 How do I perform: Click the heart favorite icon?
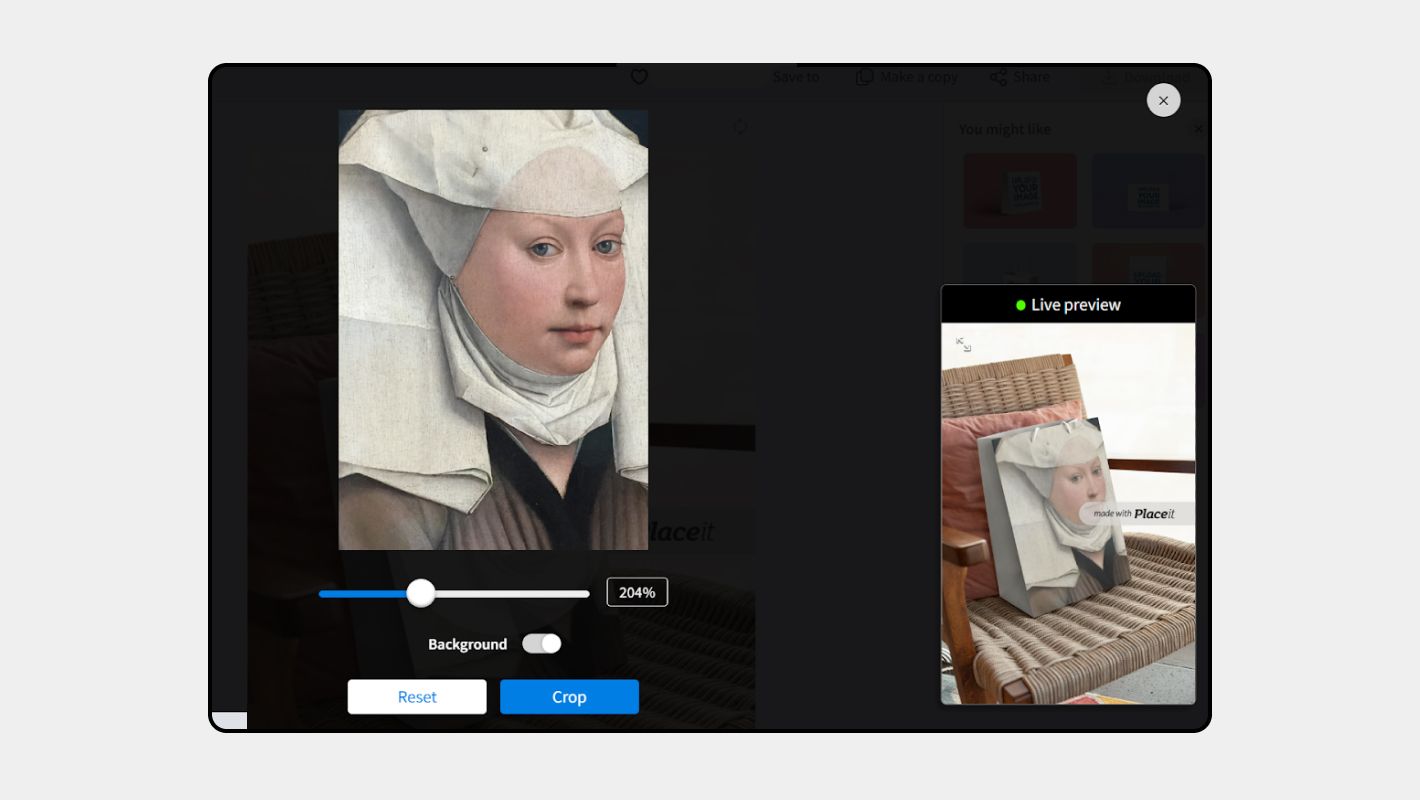click(x=639, y=77)
